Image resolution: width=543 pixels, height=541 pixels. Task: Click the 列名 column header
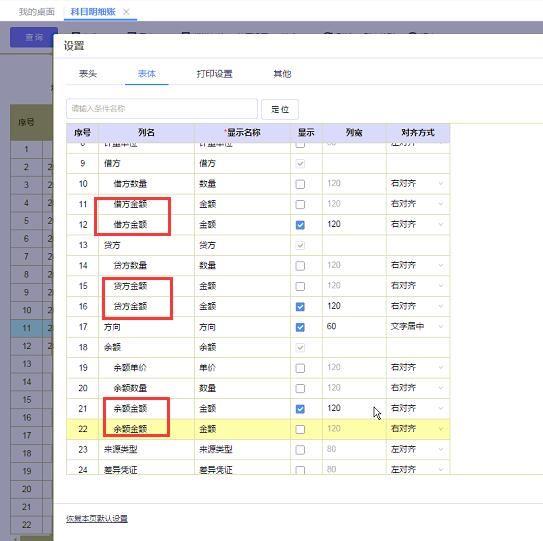(146, 132)
